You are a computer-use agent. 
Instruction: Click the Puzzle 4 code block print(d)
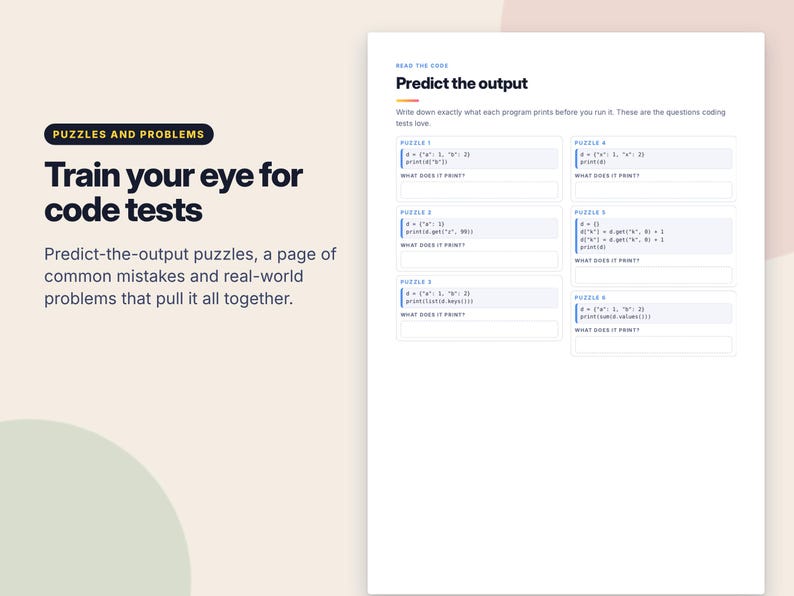pos(653,158)
